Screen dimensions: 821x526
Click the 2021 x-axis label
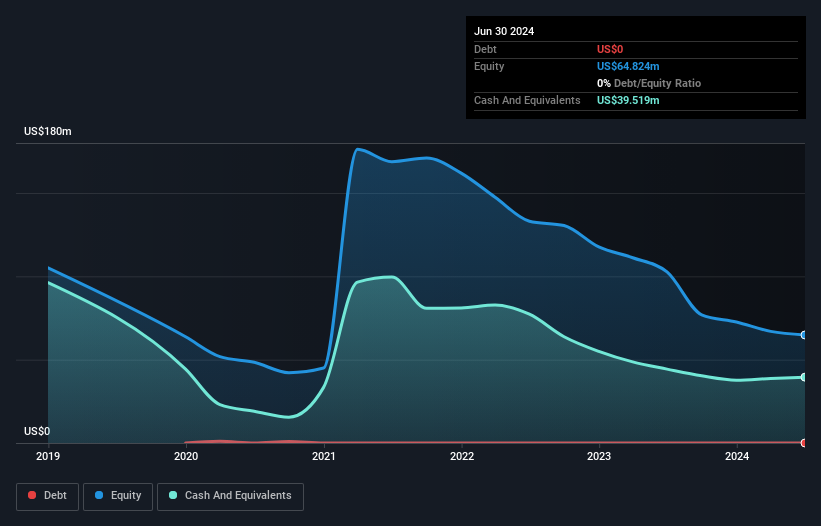pyautogui.click(x=324, y=456)
